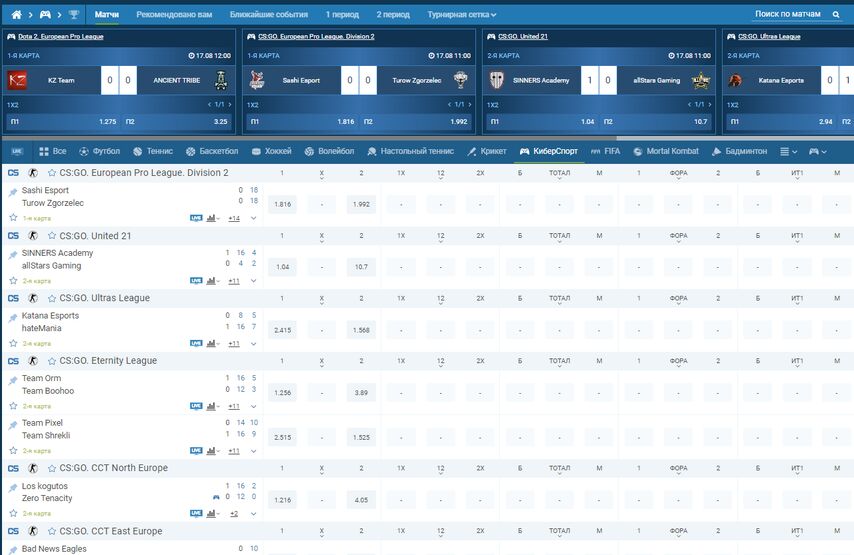
Task: Favorite the CS:GO Eternity League
Action: 52,361
